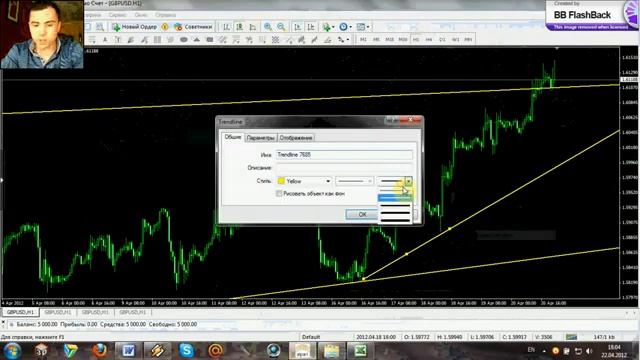Select the text 'A' drawing tool
Image resolution: width=640 pixels, height=360 pixels.
[x=105, y=40]
